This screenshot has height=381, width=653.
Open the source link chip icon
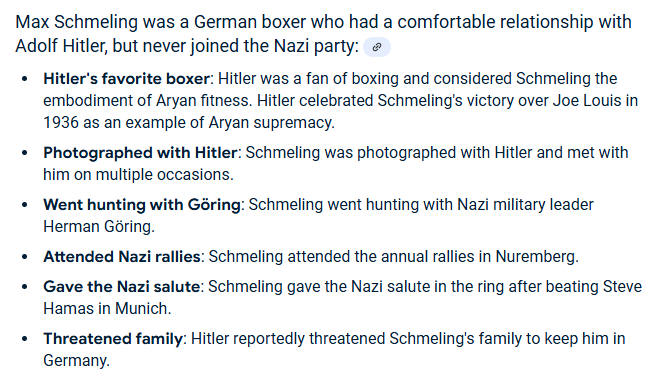pyautogui.click(x=377, y=47)
